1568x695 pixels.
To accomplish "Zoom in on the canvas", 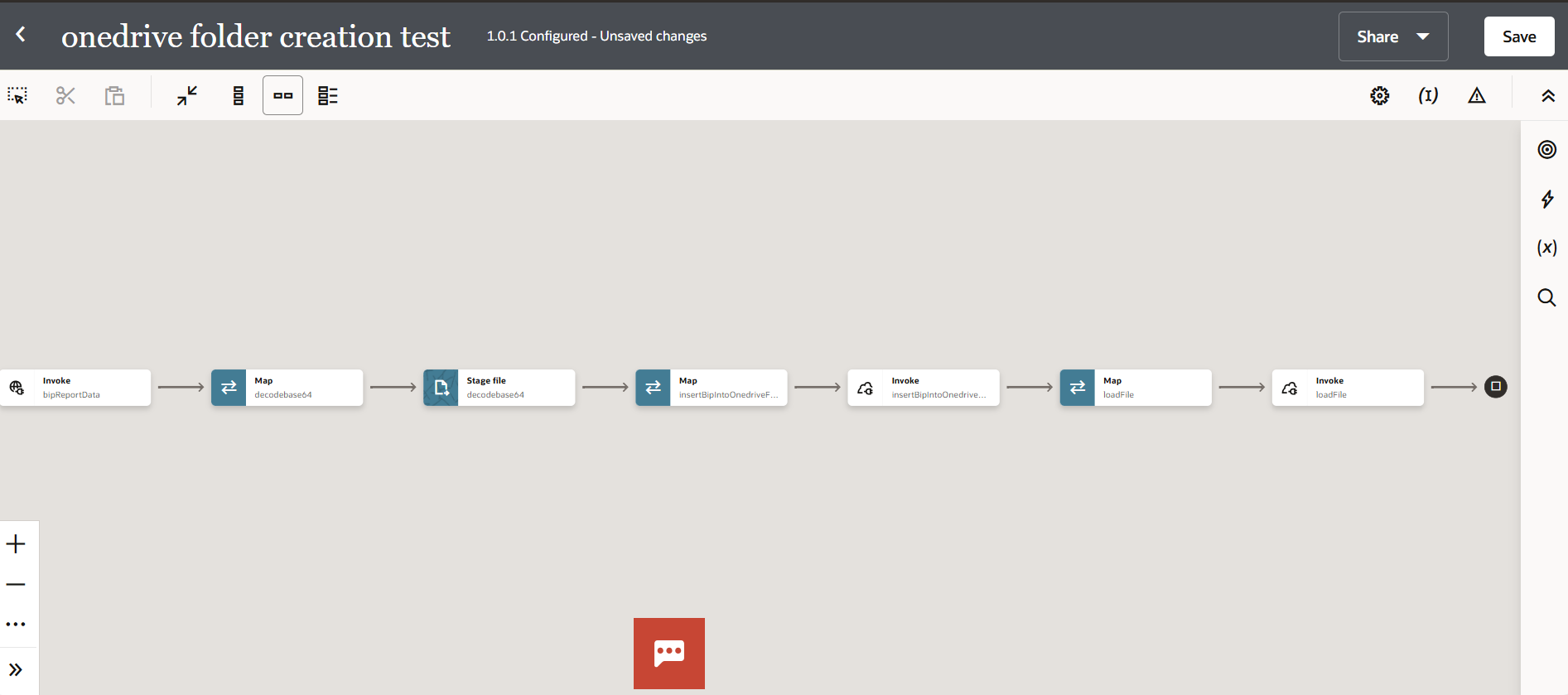I will 16,544.
